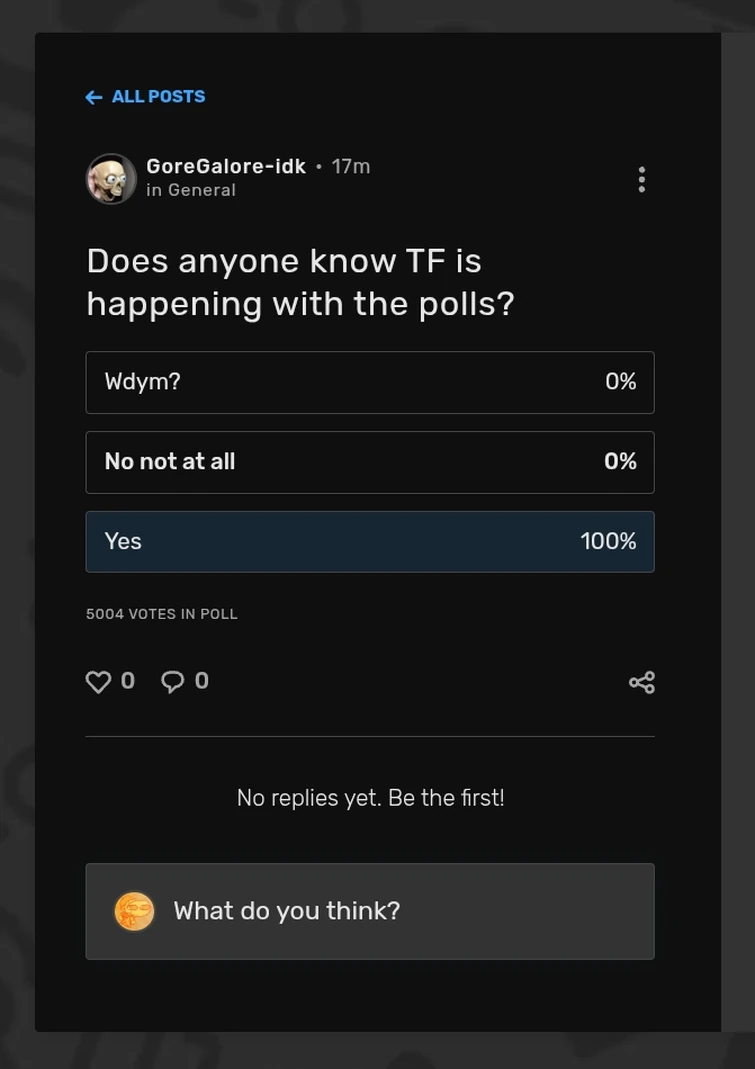This screenshot has width=755, height=1069.
Task: Vote for the No not at all option
Action: point(370,461)
